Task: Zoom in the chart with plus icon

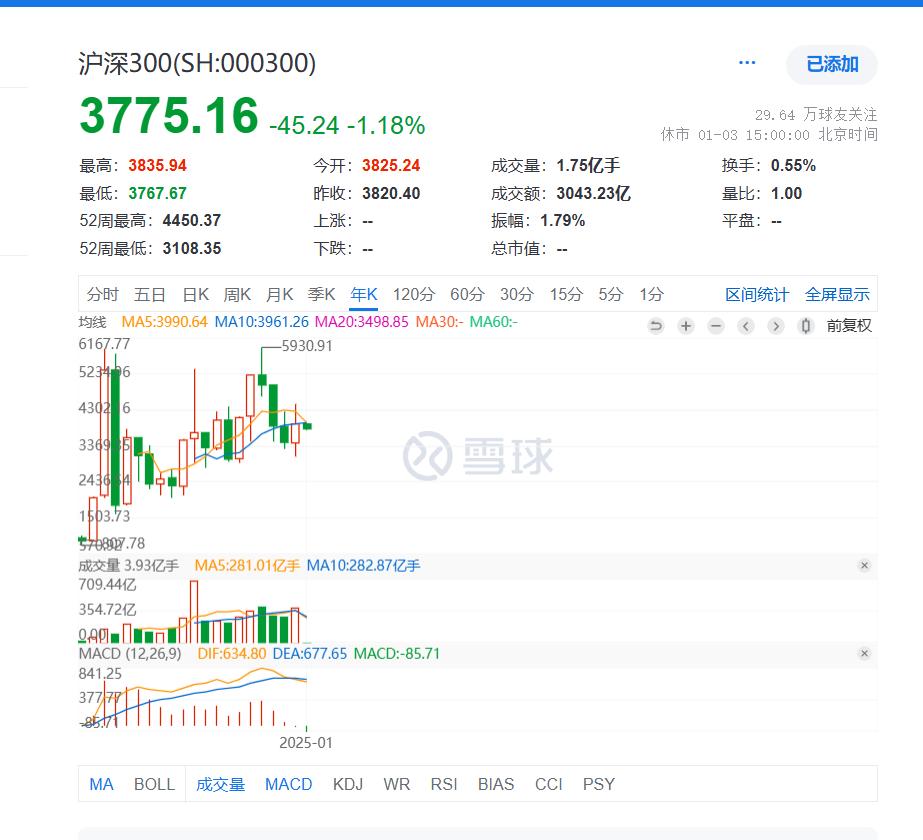Action: [686, 326]
